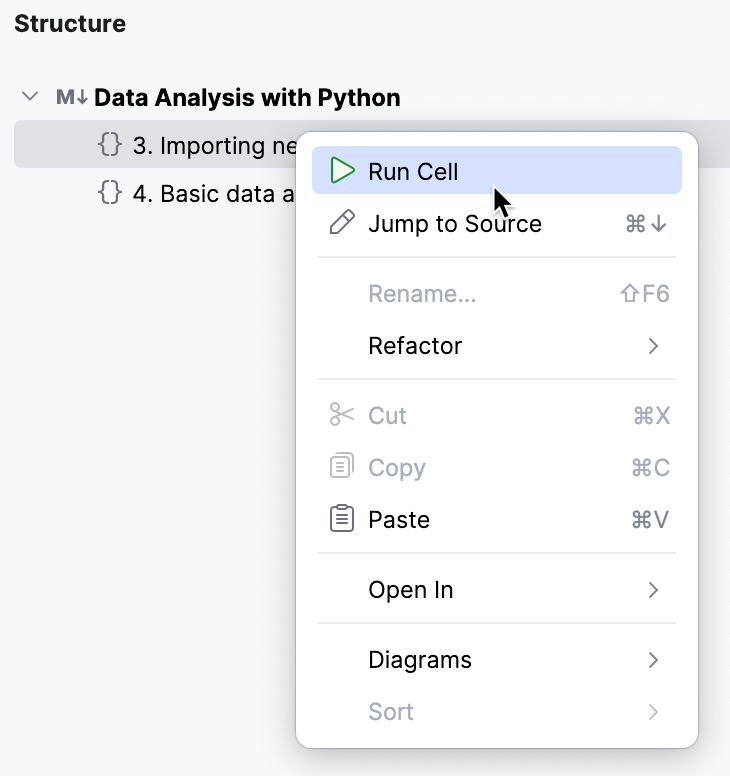Viewport: 730px width, 776px height.
Task: Open the Refactor menu item
Action: [x=415, y=346]
